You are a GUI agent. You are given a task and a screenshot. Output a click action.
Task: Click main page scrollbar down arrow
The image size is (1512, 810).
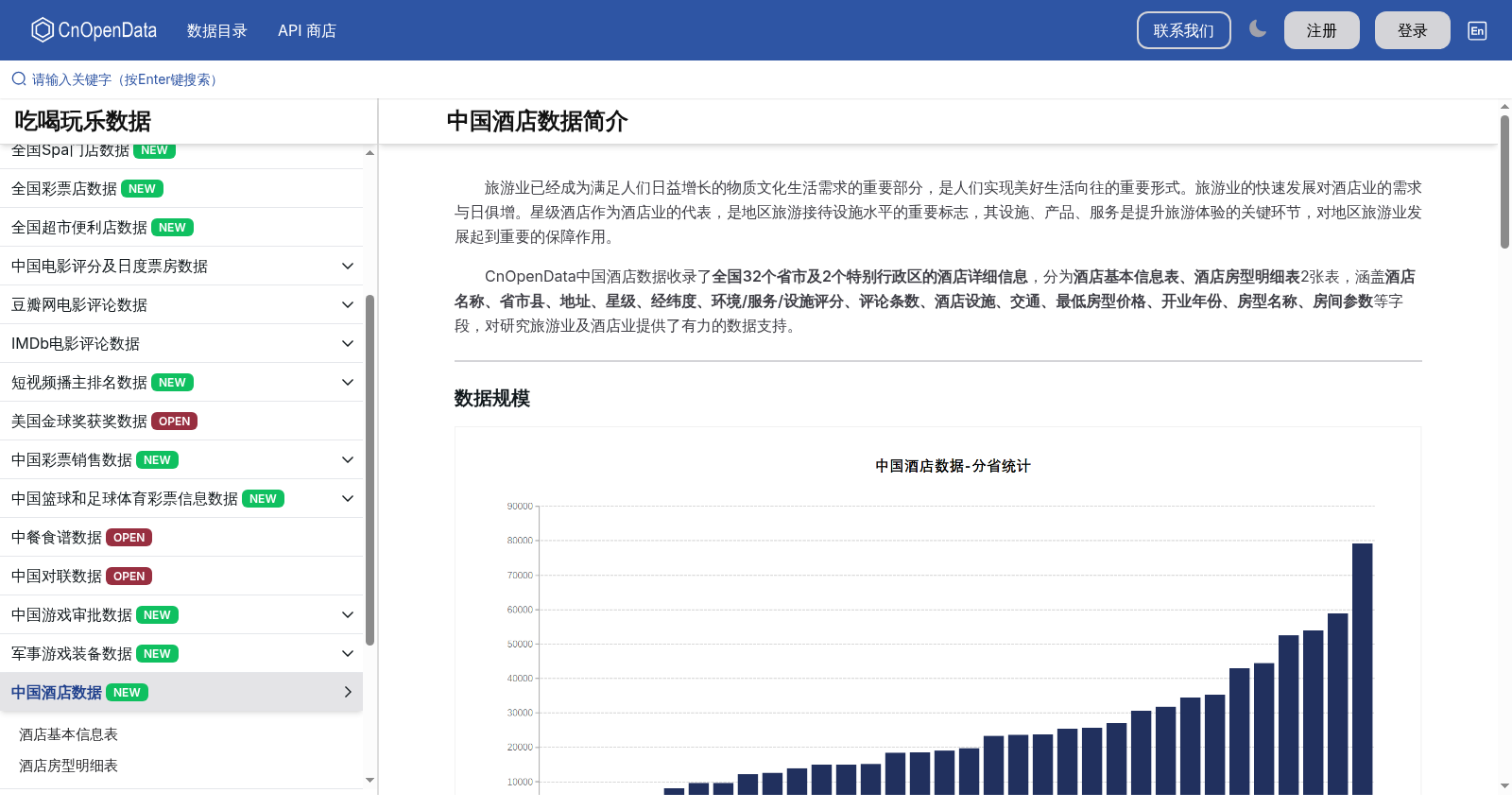[1504, 785]
